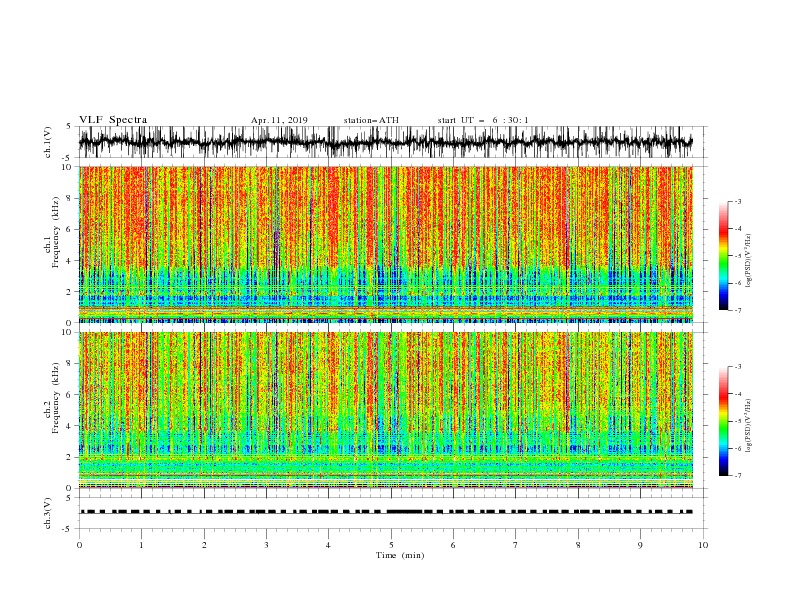Click the time axis tick label 3
The height and width of the screenshot is (612, 792).
click(x=266, y=545)
